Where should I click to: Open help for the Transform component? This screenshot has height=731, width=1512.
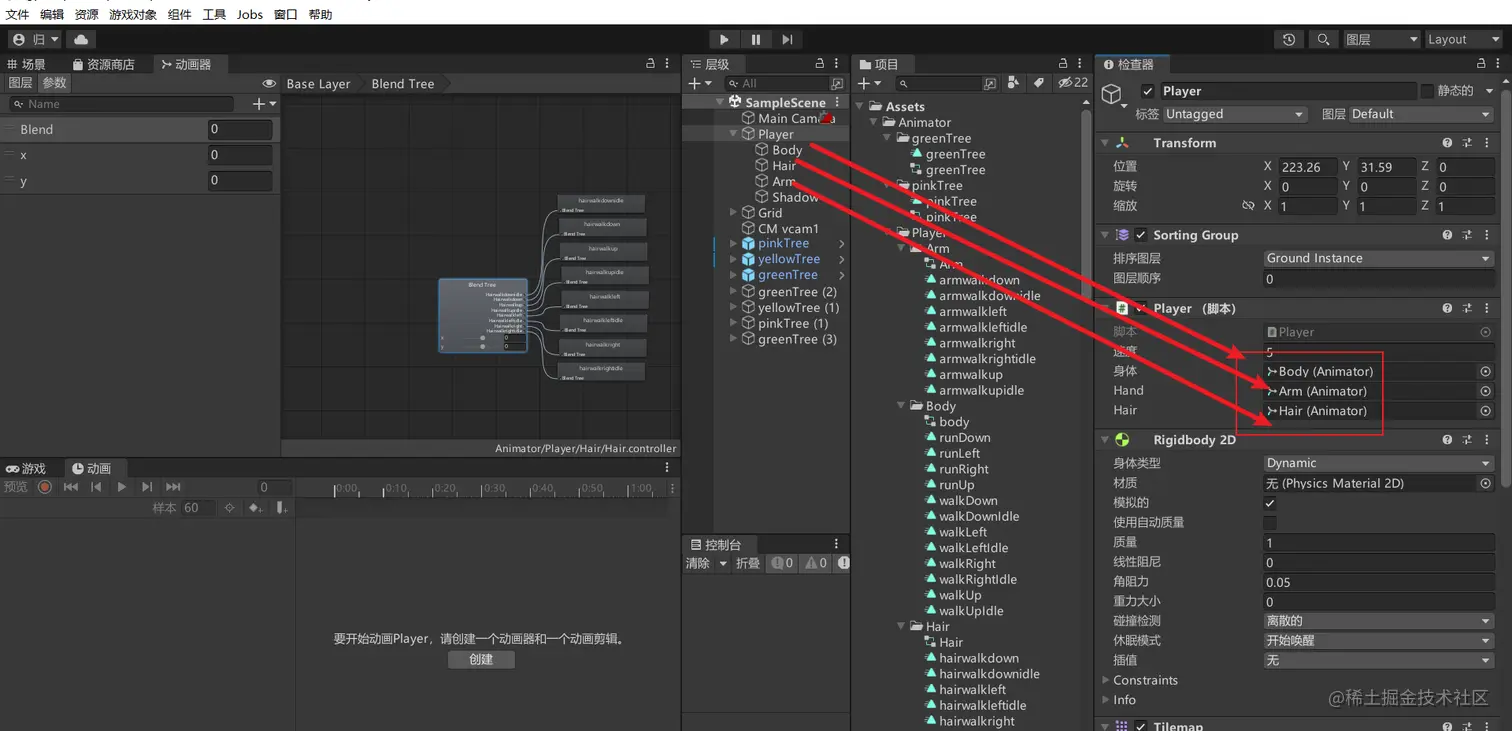coord(1447,143)
